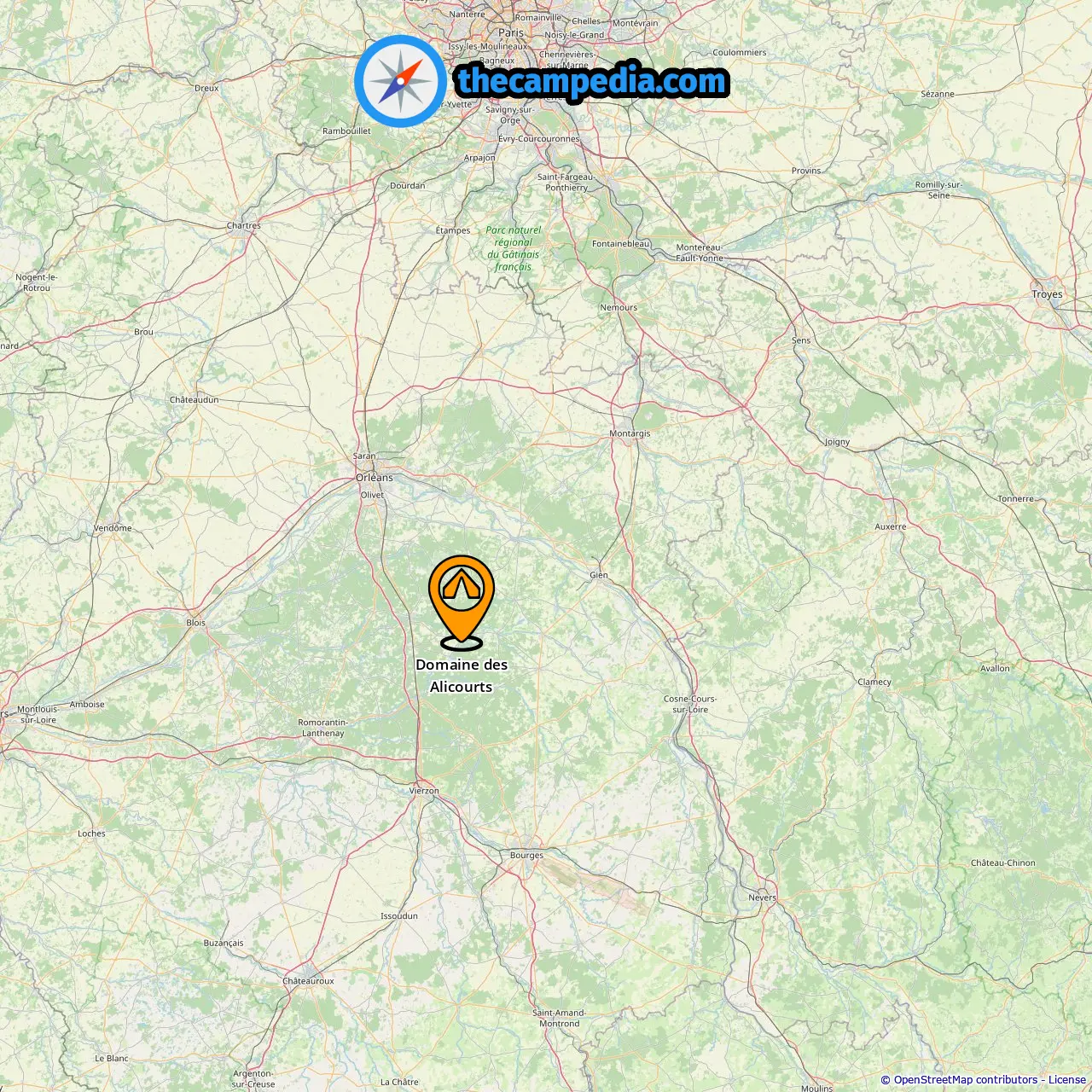Click the Romorantin-Lanthenay town label
This screenshot has width=1092, height=1092.
click(x=323, y=728)
